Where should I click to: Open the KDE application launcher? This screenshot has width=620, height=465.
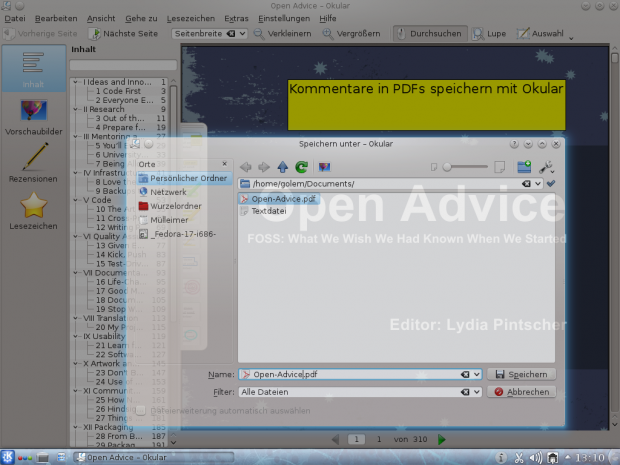9,457
